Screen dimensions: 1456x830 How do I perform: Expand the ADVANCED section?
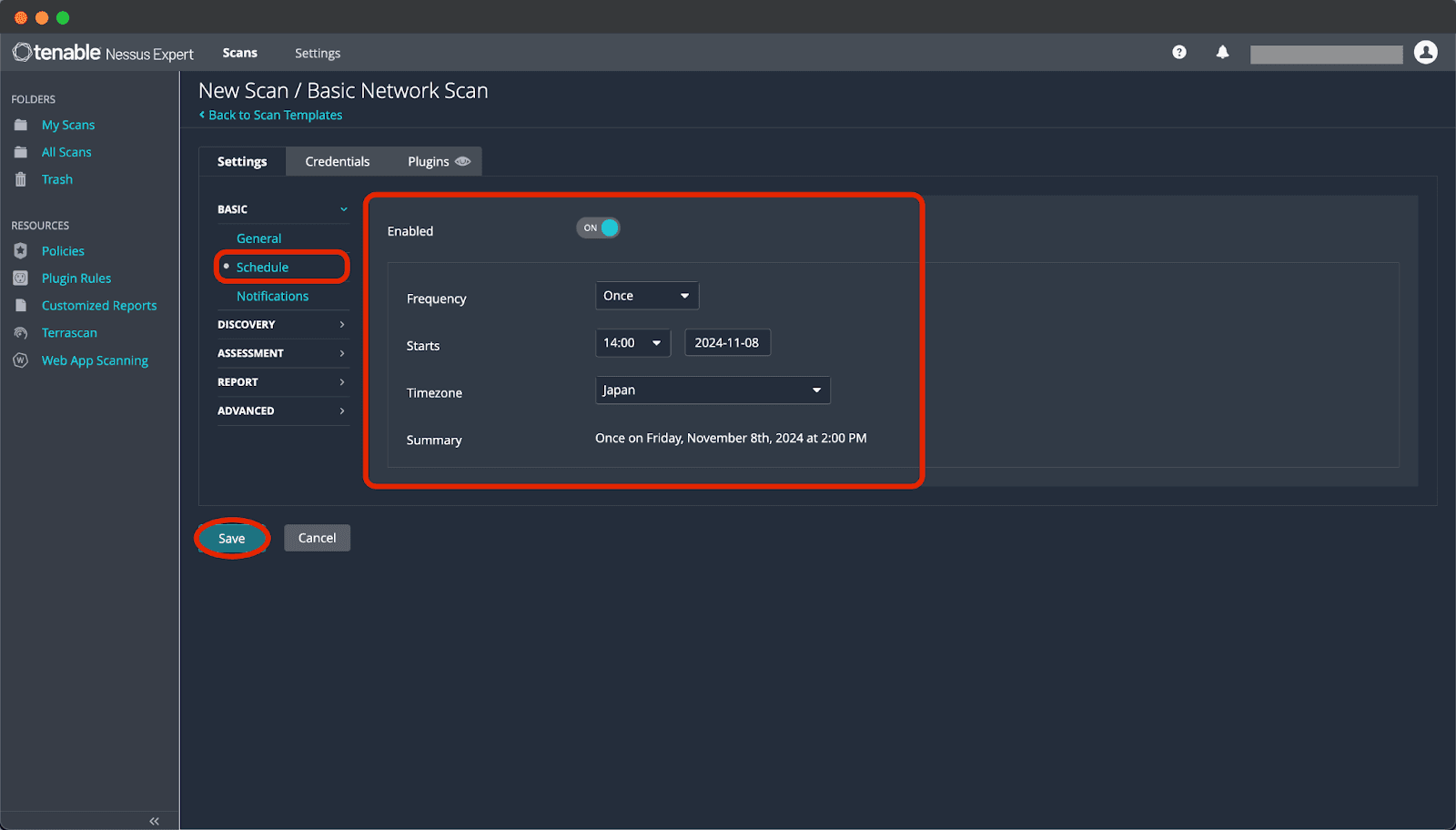(282, 411)
